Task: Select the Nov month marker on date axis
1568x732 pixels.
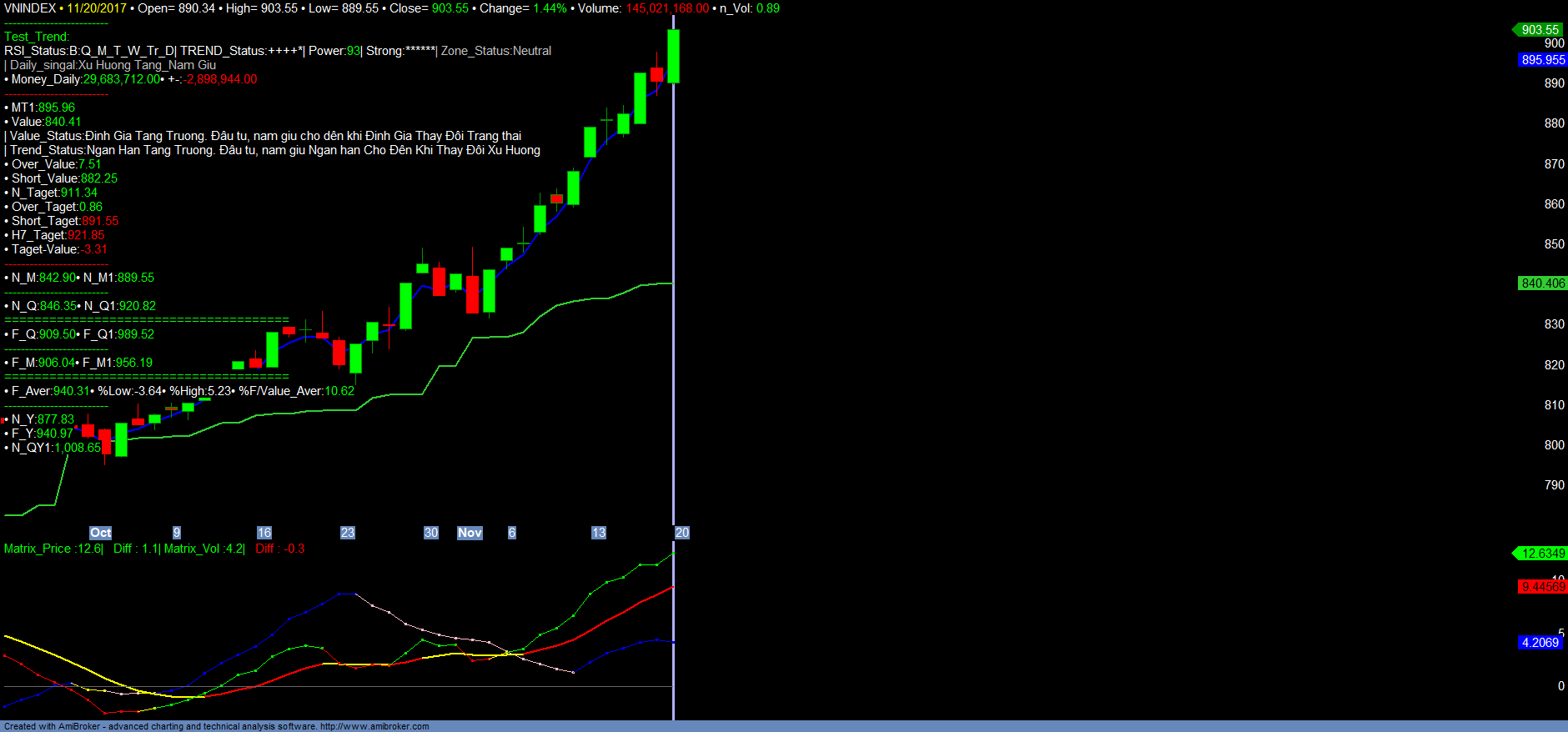Action: (x=470, y=533)
